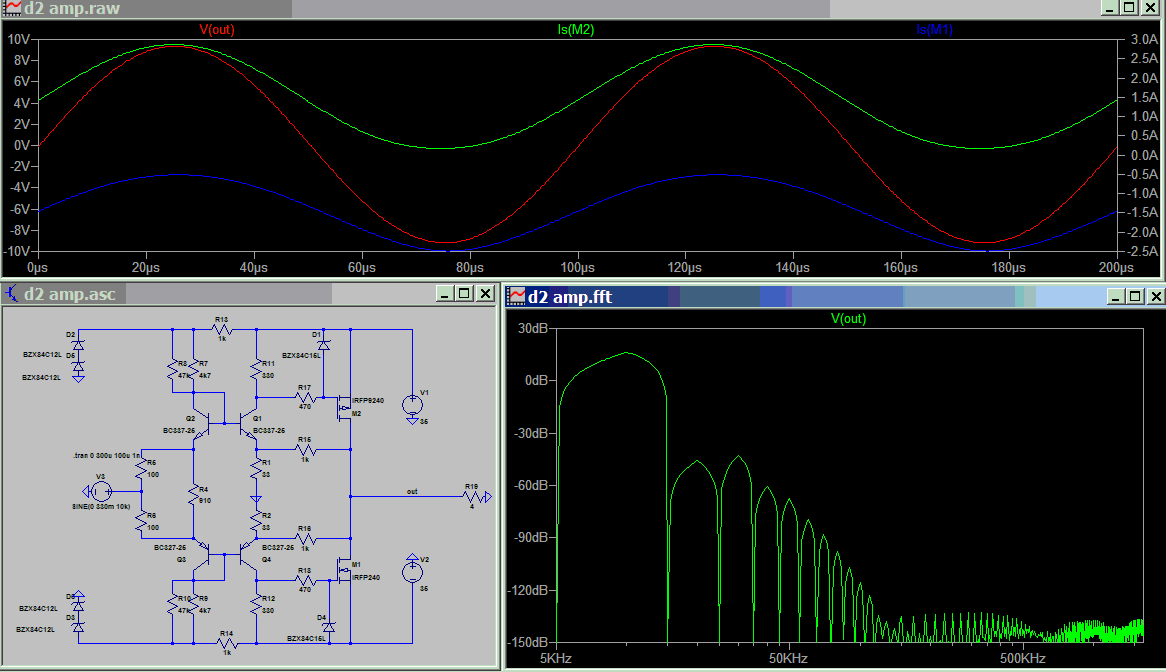Screen dimensions: 1166x672
Task: Select zener diode D1 symbol
Action: click(x=323, y=346)
